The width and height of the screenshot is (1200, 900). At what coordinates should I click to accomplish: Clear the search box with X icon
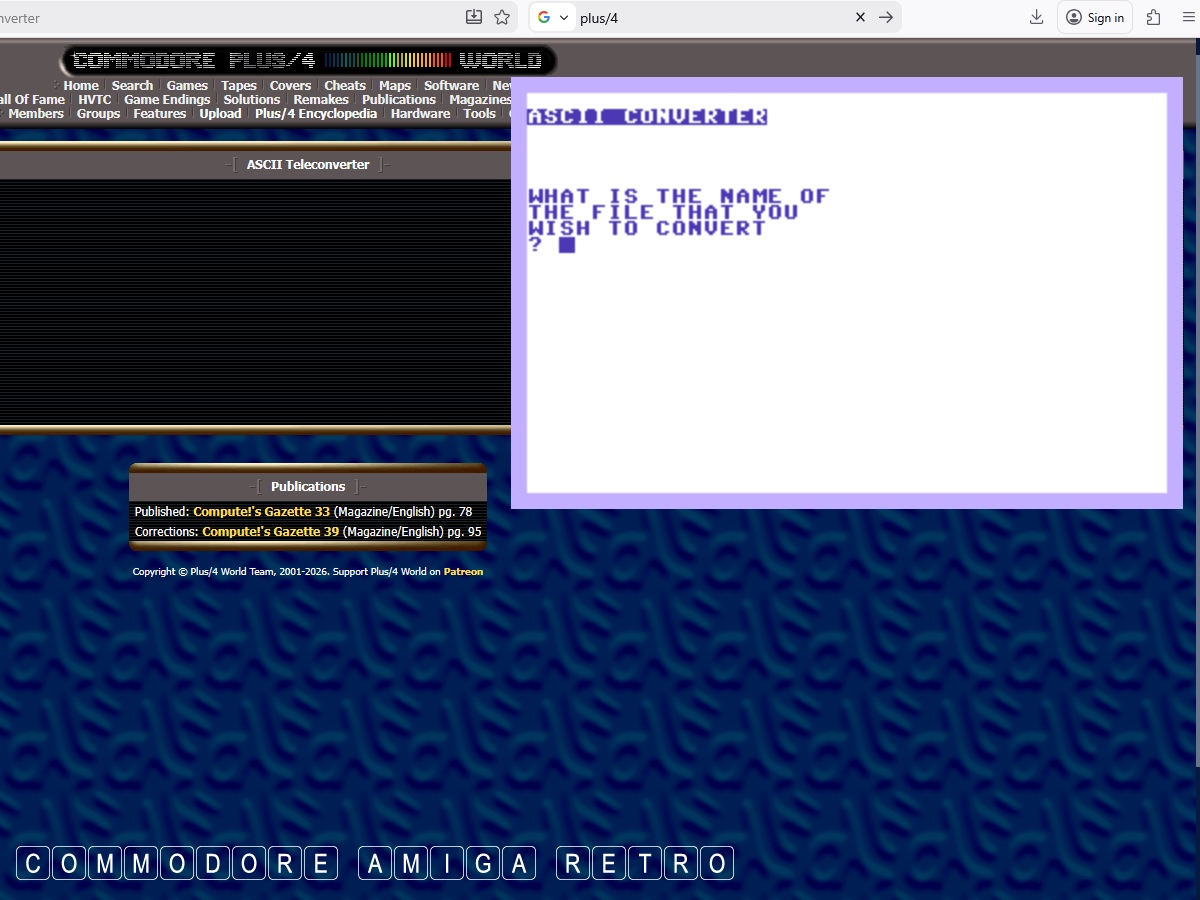[860, 17]
